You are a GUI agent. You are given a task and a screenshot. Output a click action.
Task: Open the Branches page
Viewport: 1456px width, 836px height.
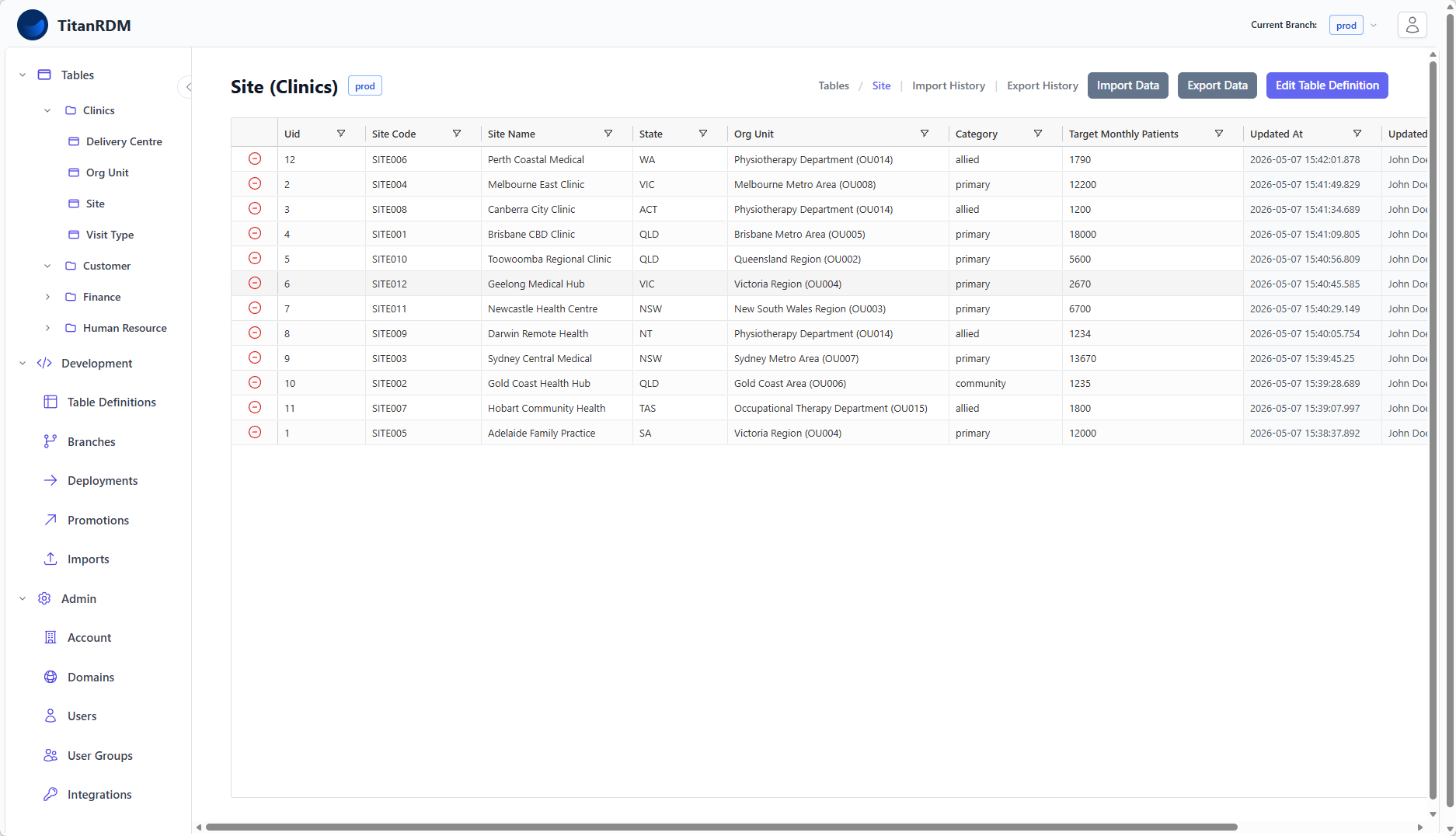click(x=80, y=441)
